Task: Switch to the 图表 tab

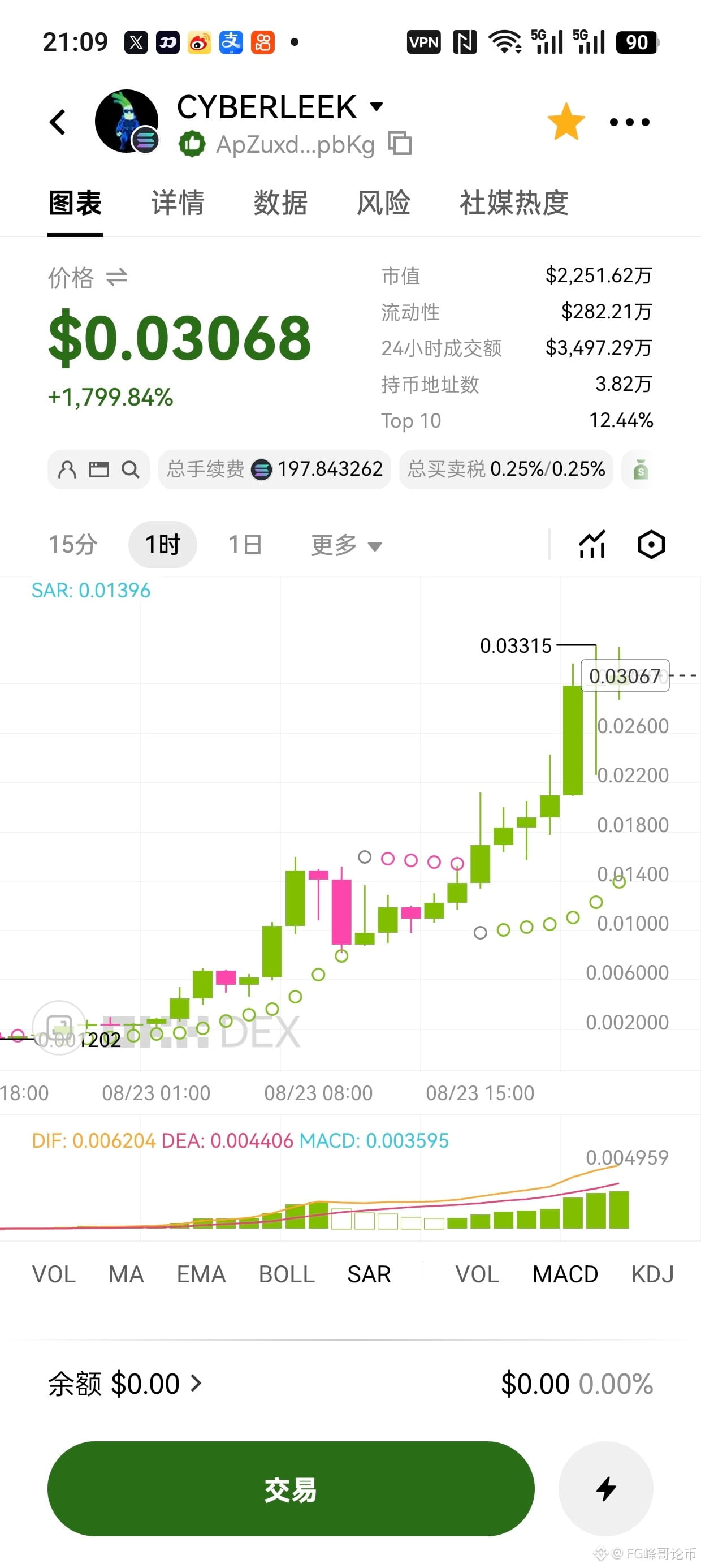Action: click(x=75, y=203)
